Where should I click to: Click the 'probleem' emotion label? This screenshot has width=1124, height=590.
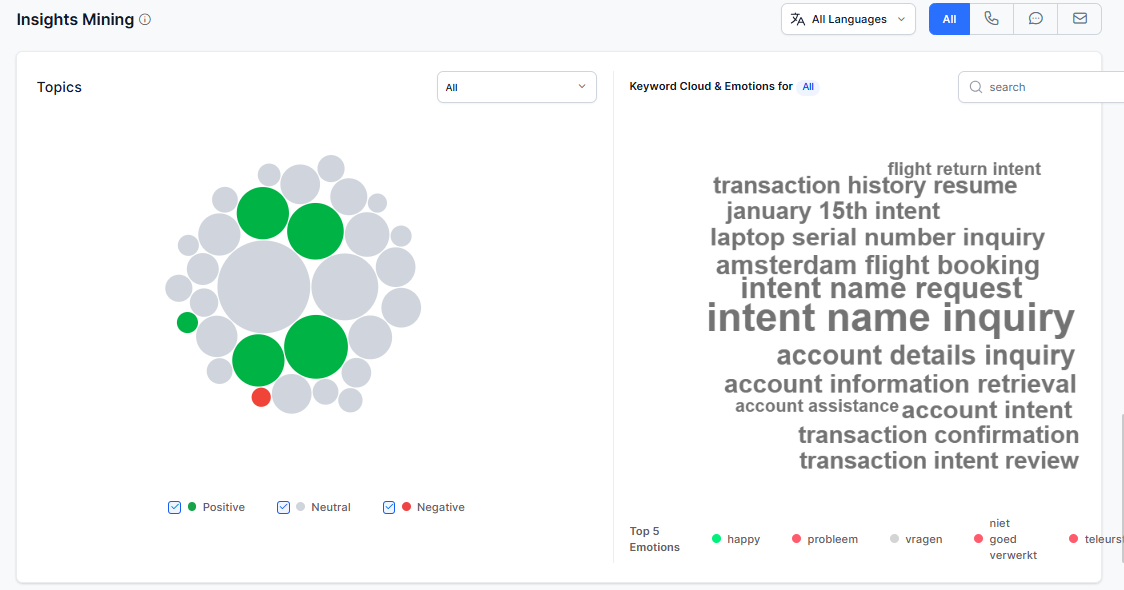point(832,539)
